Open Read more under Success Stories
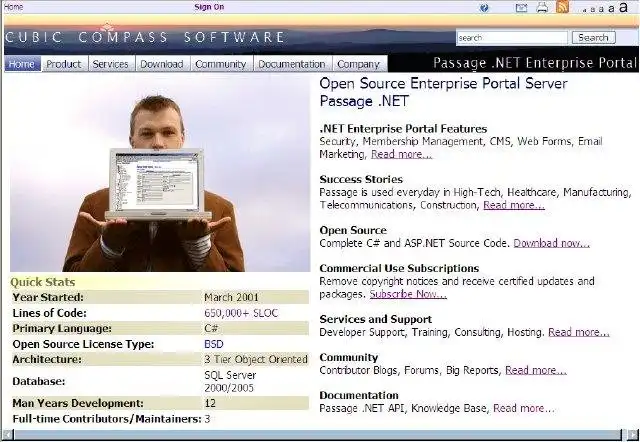 tap(514, 205)
